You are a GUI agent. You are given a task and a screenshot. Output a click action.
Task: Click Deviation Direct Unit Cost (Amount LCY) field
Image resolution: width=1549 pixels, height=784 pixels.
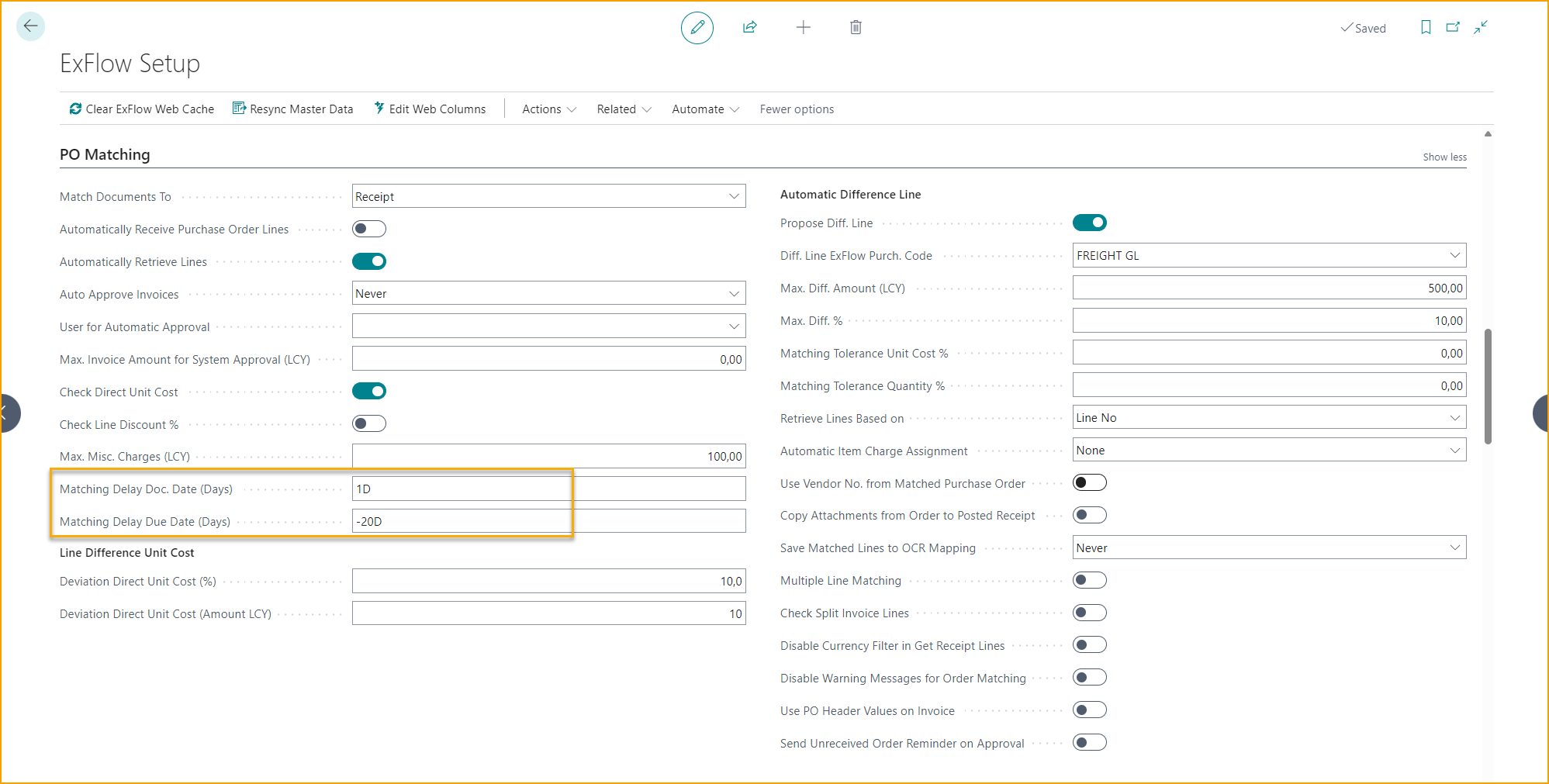549,613
